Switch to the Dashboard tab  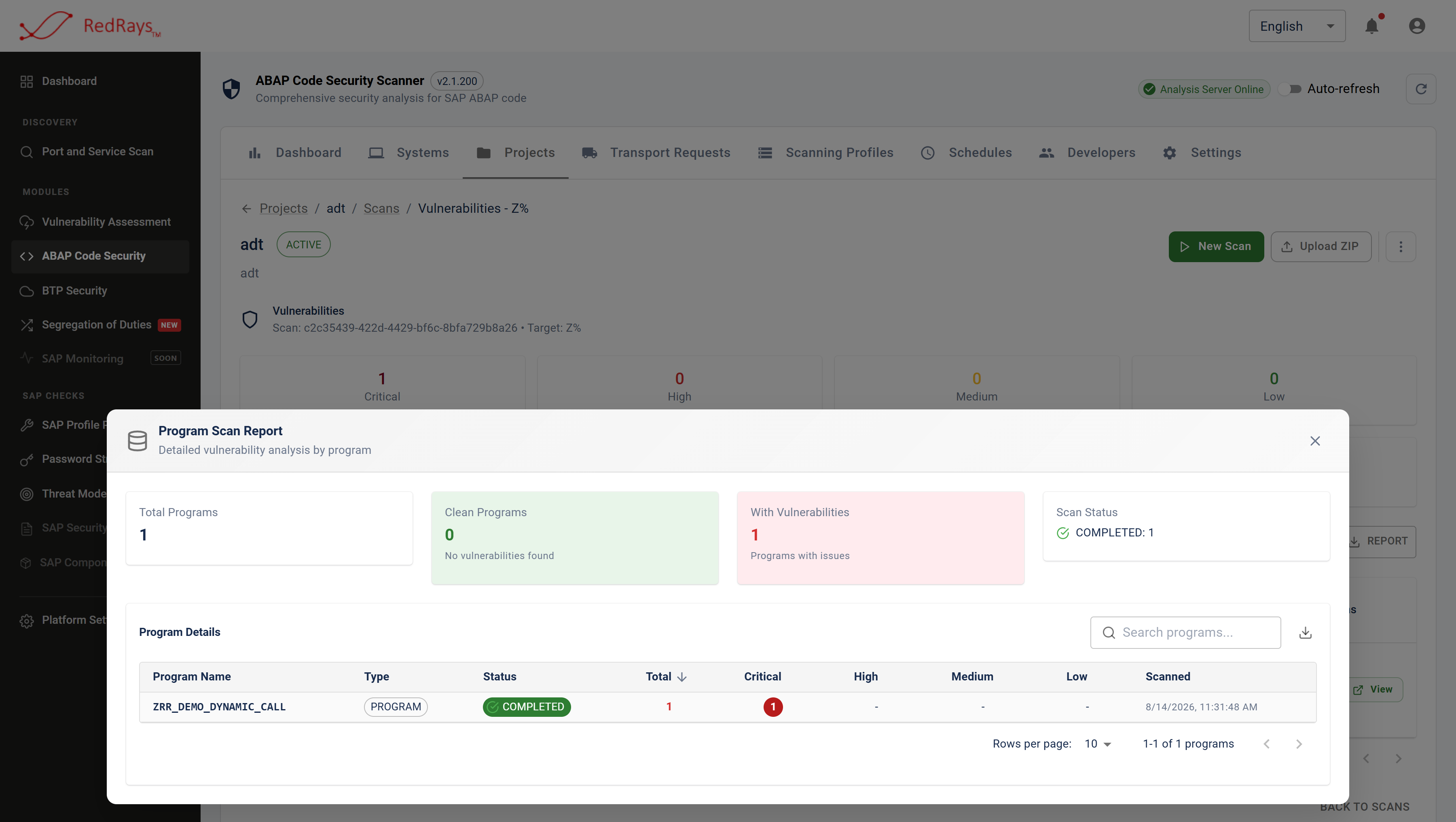pos(294,153)
